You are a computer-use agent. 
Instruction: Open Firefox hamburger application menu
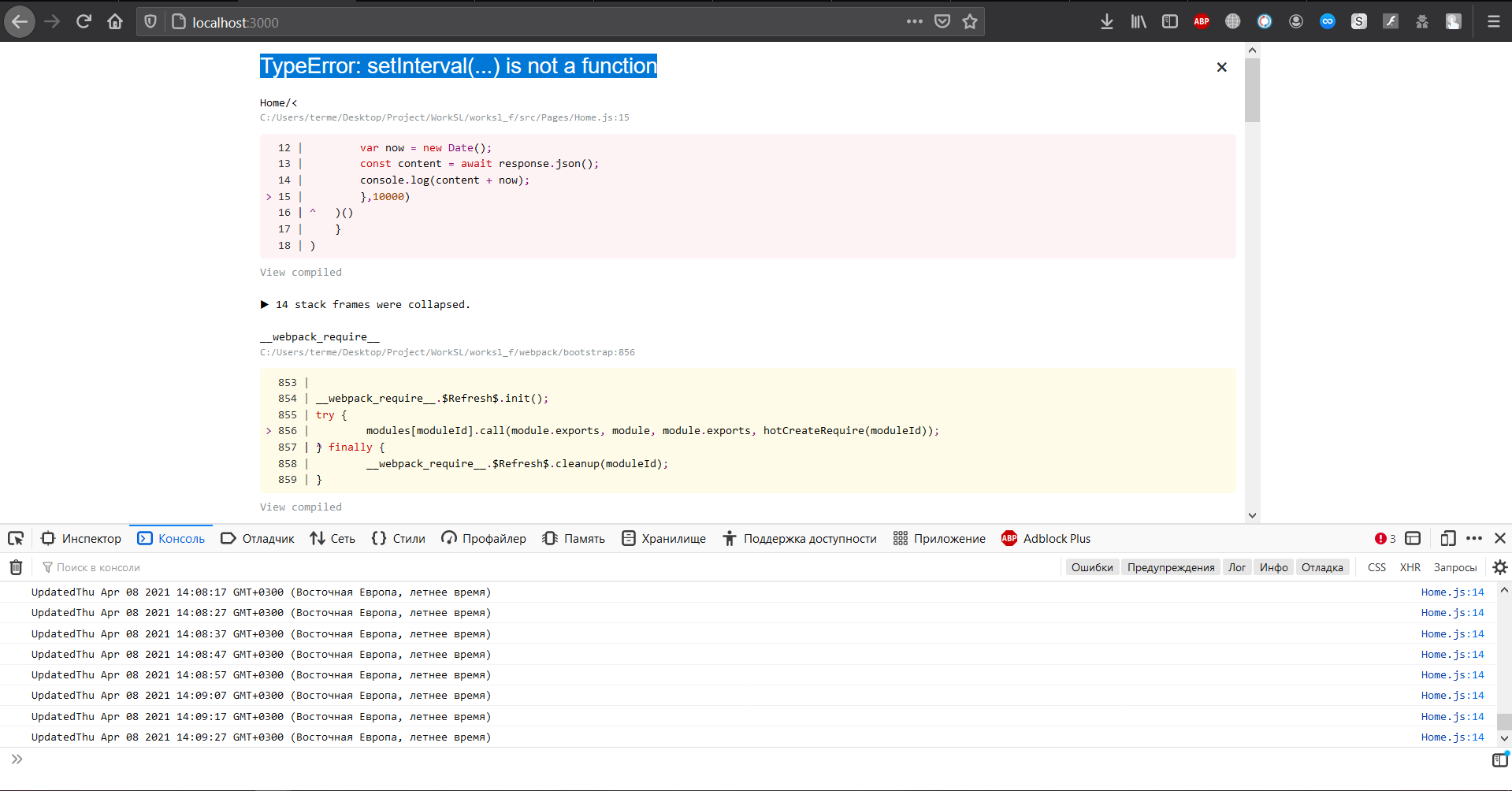tap(1494, 22)
